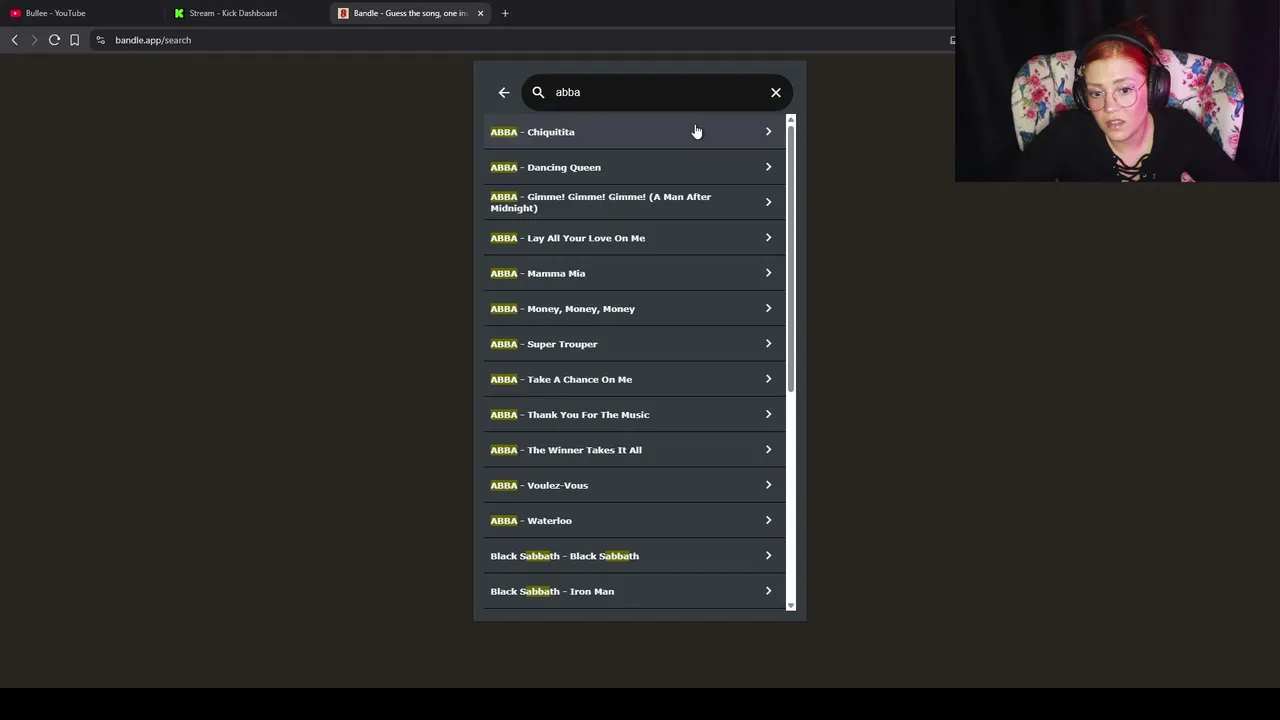Open chevron for Black Sabbath - Black Sabbath
The height and width of the screenshot is (720, 1280).
768,556
